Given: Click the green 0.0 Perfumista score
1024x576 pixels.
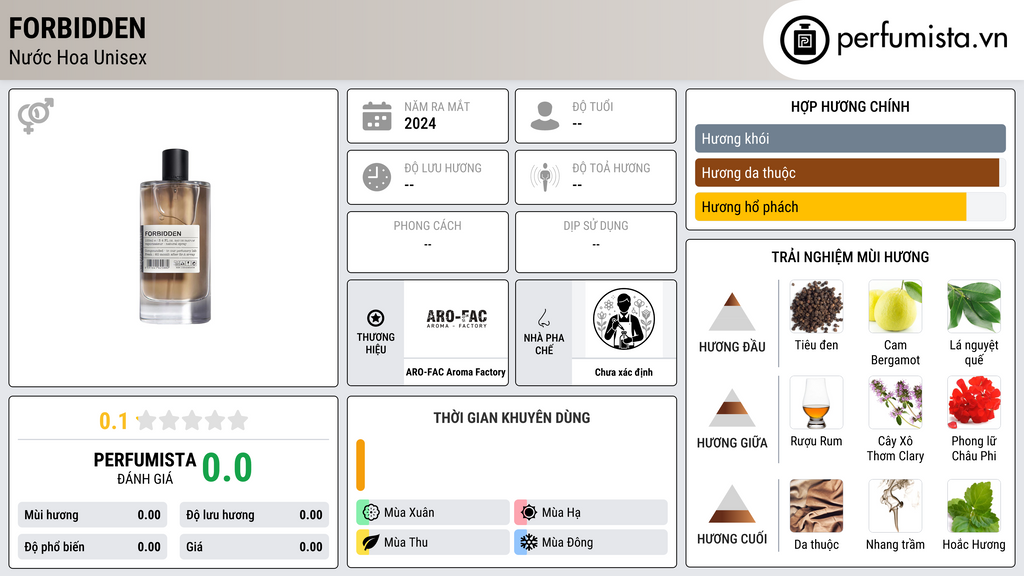Looking at the screenshot, I should (x=227, y=468).
